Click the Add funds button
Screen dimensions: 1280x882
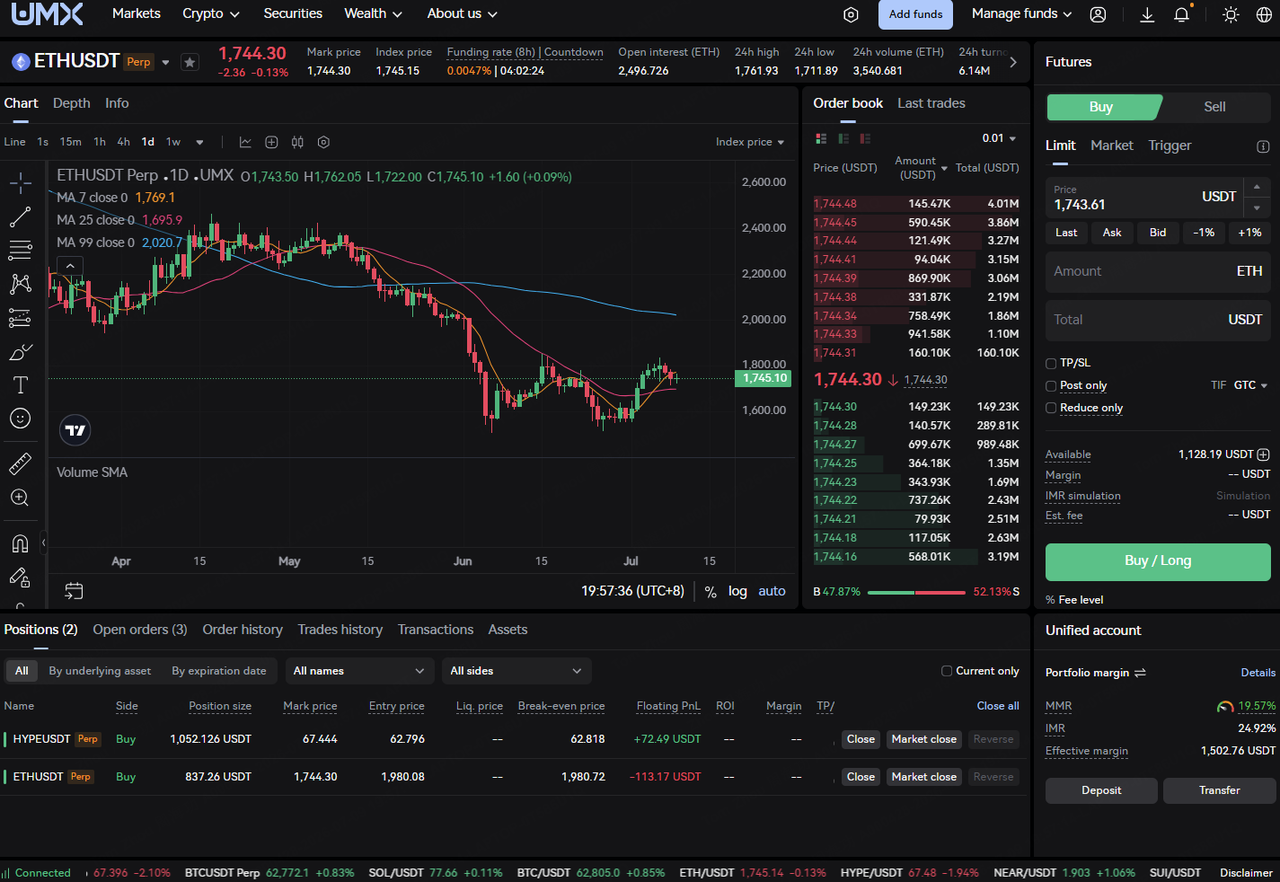[x=915, y=15]
